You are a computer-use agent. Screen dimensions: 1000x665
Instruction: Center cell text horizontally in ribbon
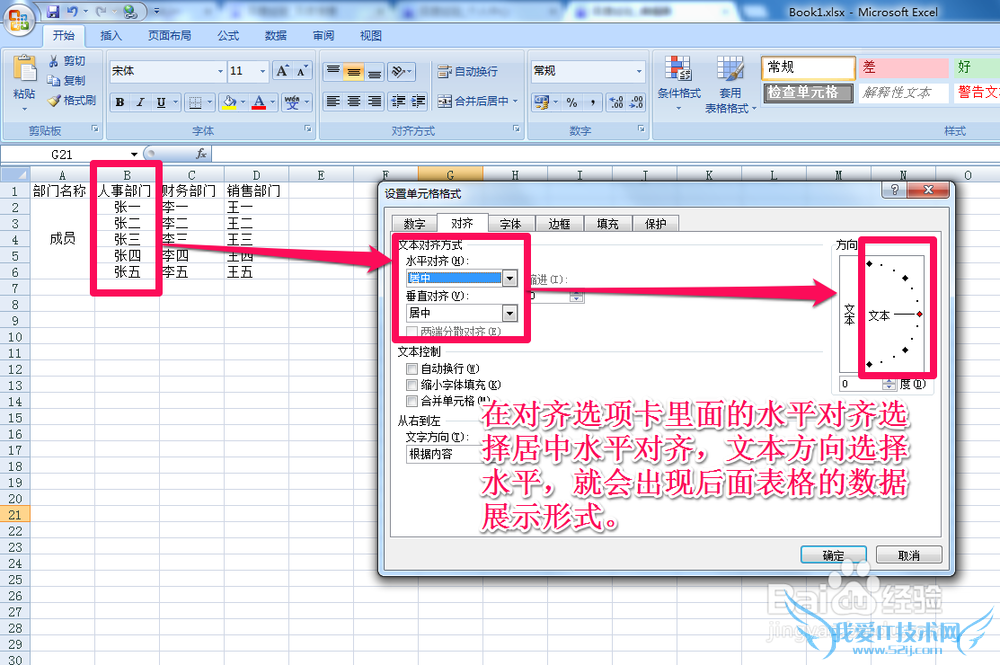[353, 101]
